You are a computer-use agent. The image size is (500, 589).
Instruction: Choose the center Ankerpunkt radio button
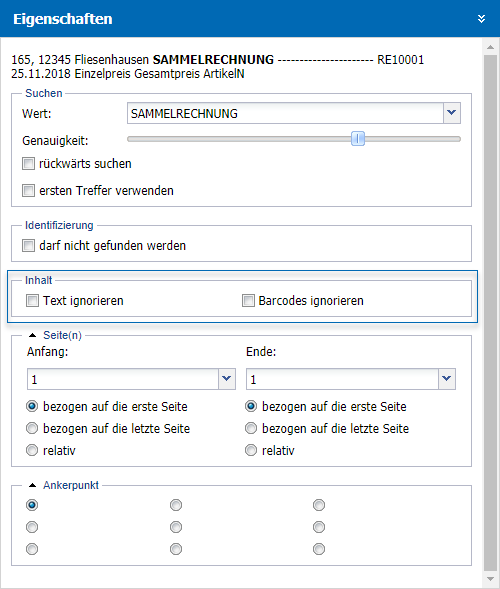pos(176,527)
